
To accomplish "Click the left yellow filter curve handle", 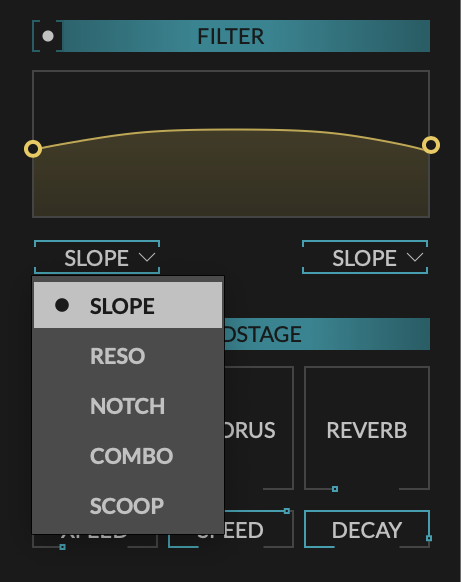I will point(33,149).
